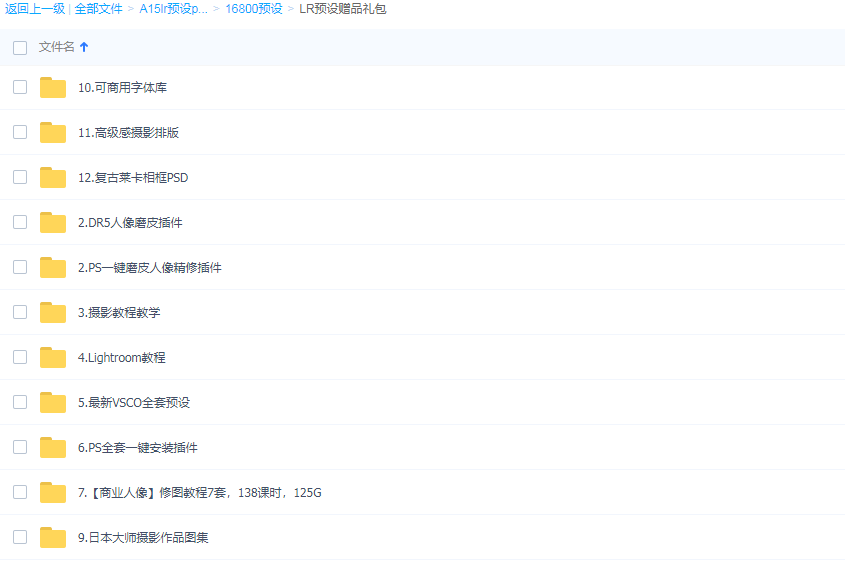Open folder name 3.摄影教程教学
845x561 pixels.
coord(119,313)
